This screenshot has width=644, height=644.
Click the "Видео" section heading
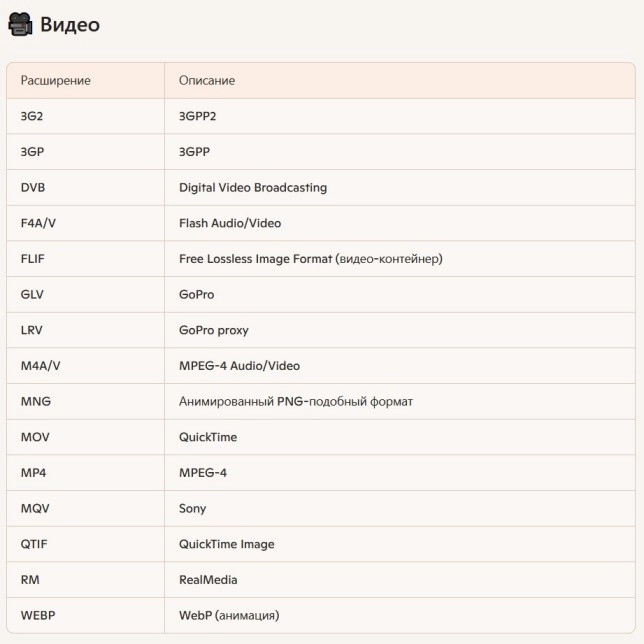pyautogui.click(x=70, y=25)
